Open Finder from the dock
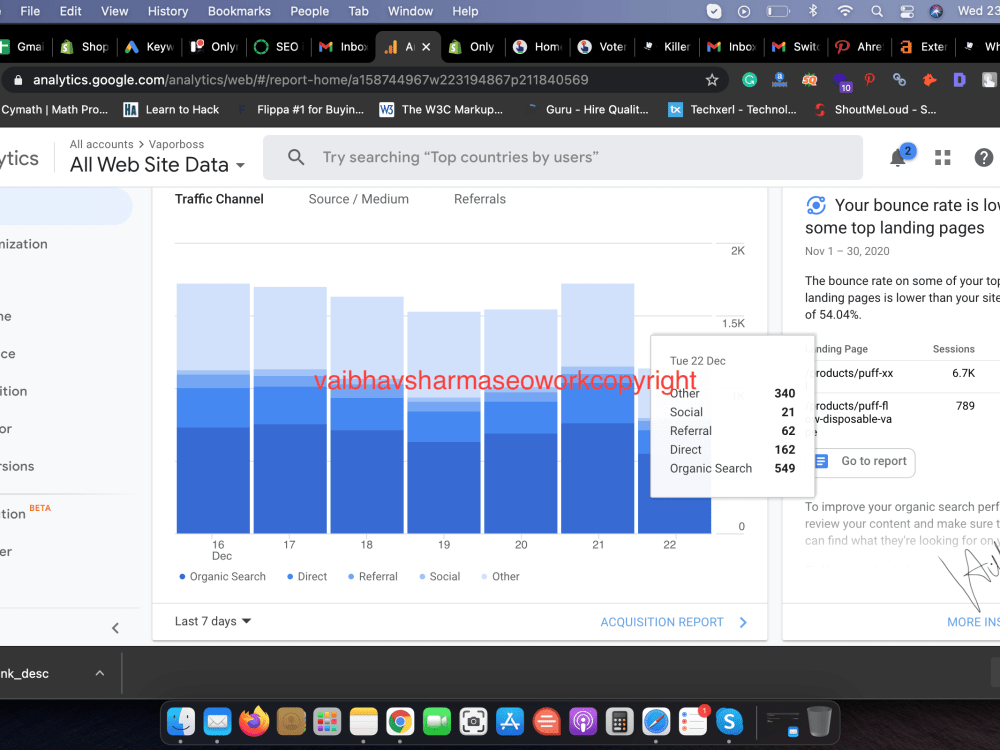Viewport: 1000px width, 750px height. coord(180,721)
